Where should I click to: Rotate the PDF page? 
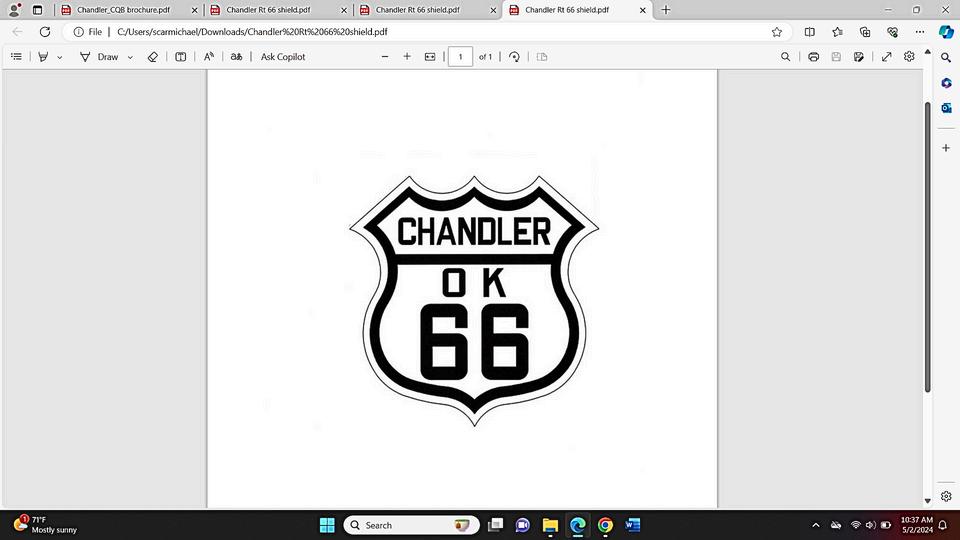pos(514,56)
